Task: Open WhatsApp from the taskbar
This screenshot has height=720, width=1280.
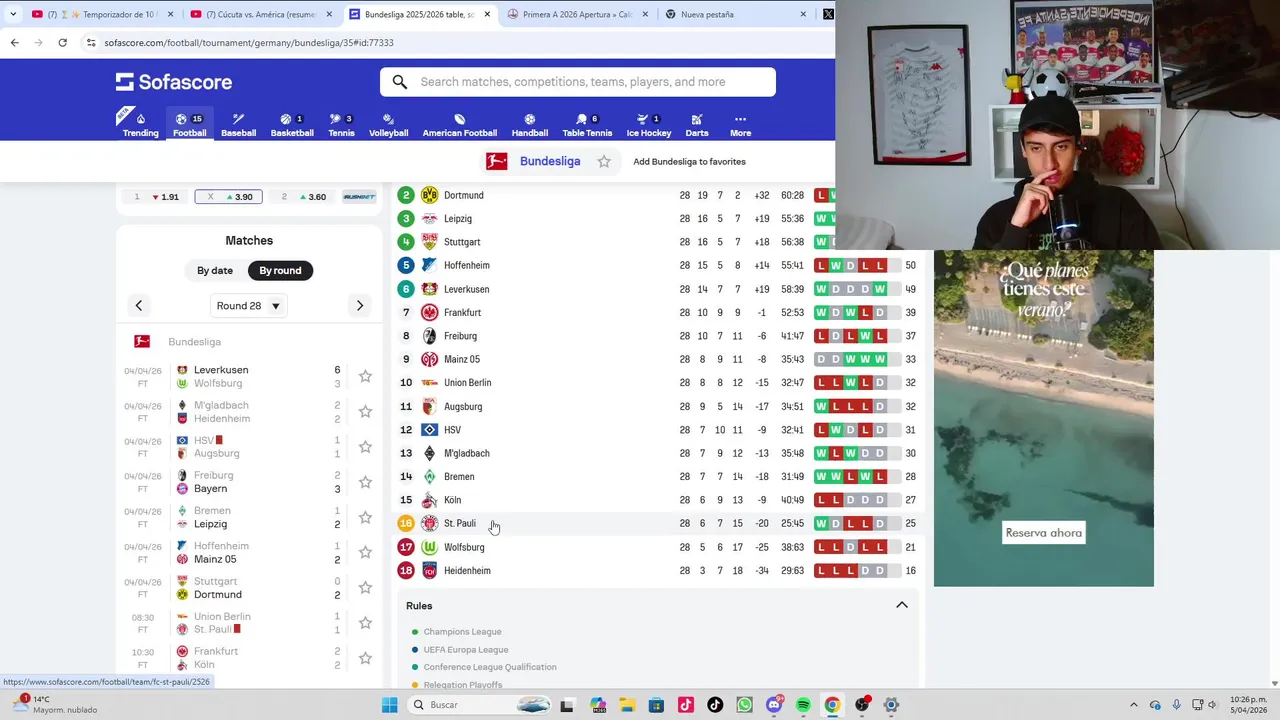Action: coord(744,705)
